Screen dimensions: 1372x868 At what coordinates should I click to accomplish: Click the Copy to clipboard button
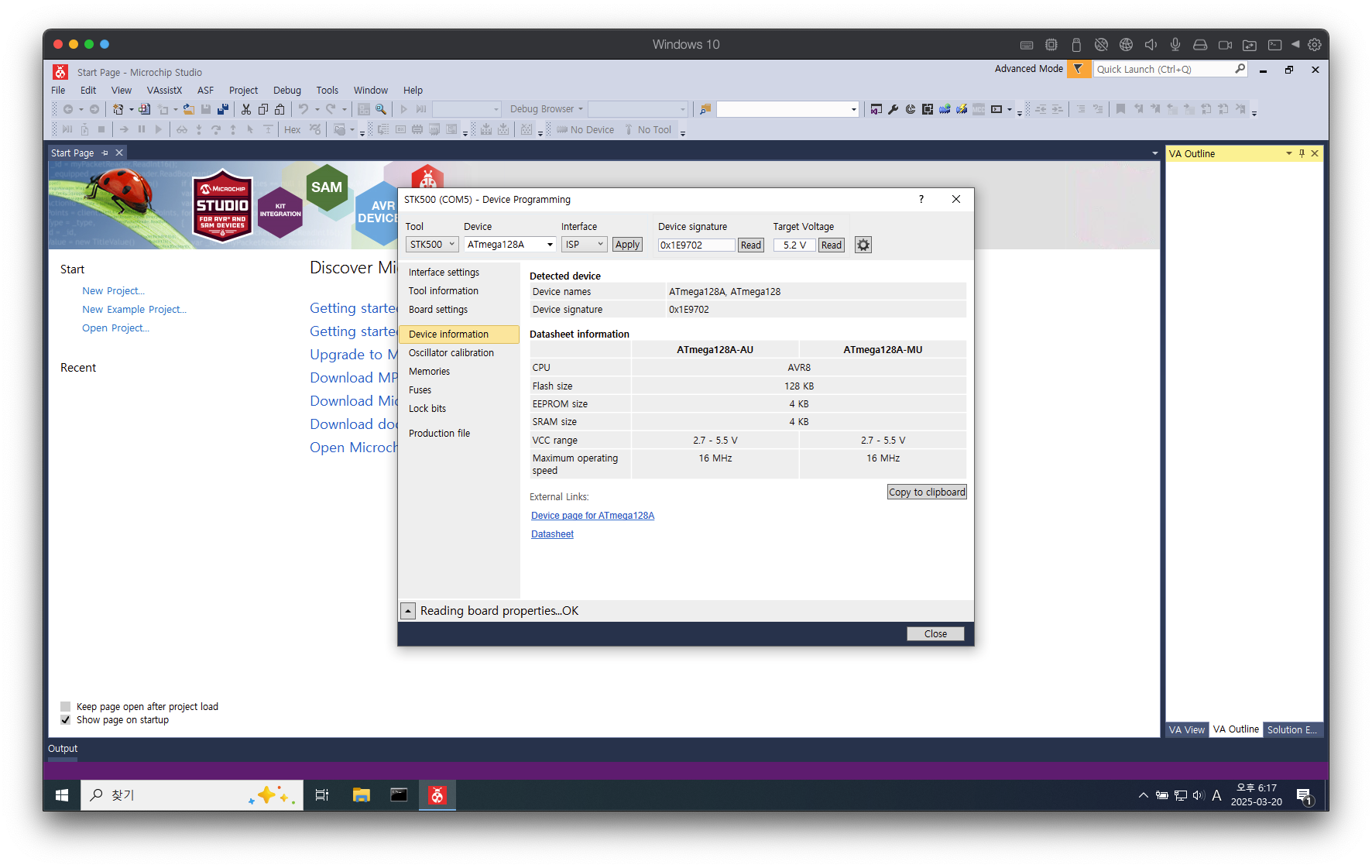927,492
